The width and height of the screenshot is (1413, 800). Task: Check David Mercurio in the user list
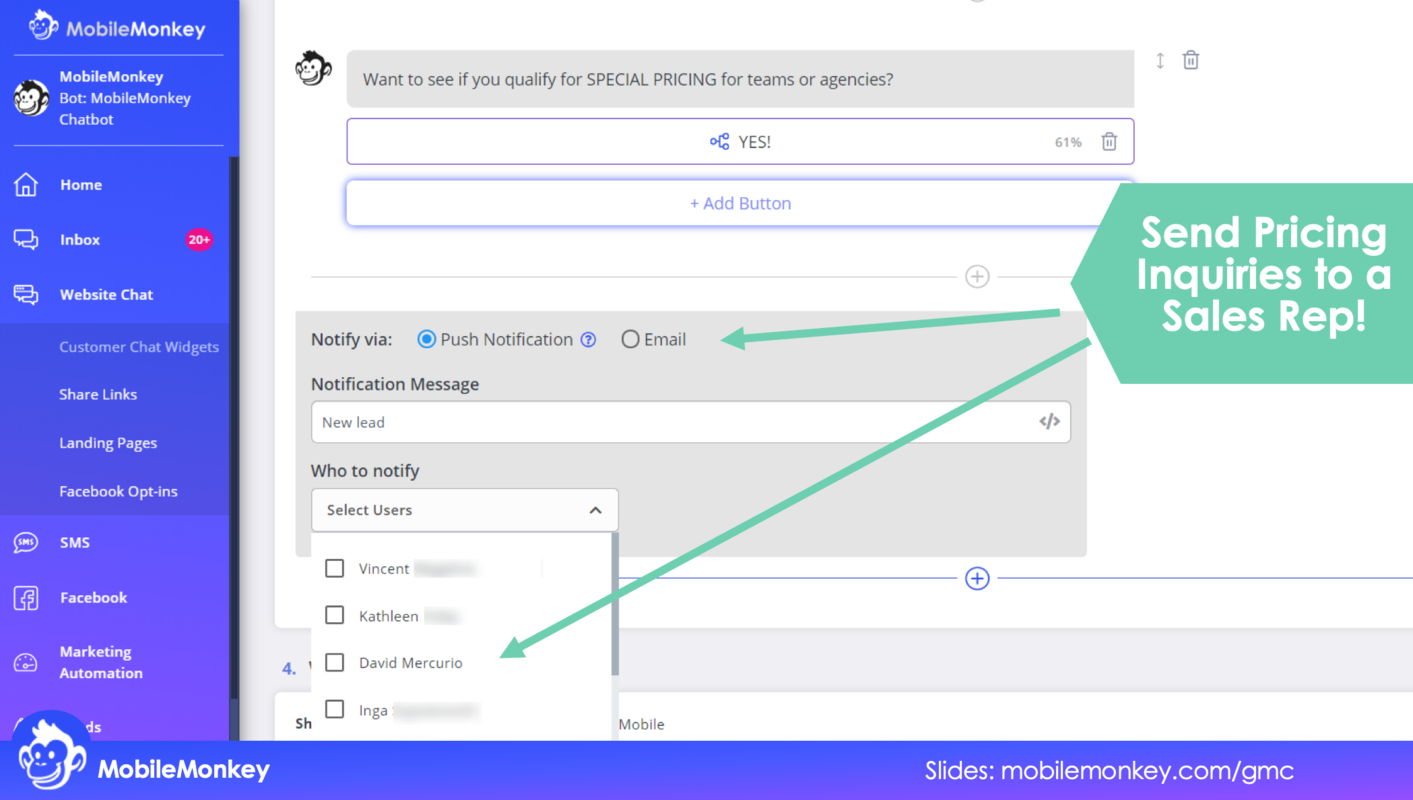[334, 662]
